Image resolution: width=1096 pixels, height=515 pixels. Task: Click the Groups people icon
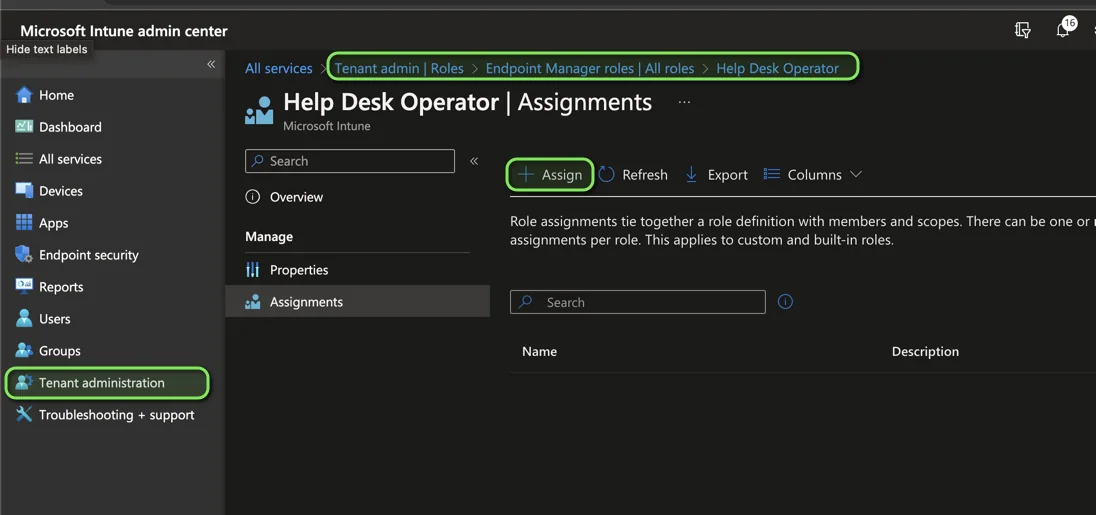tap(24, 350)
